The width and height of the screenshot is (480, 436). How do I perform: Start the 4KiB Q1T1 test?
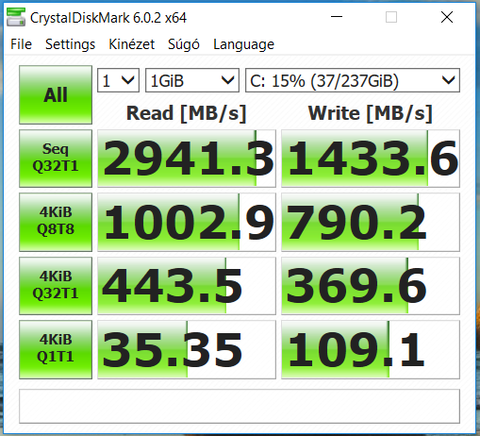point(56,349)
